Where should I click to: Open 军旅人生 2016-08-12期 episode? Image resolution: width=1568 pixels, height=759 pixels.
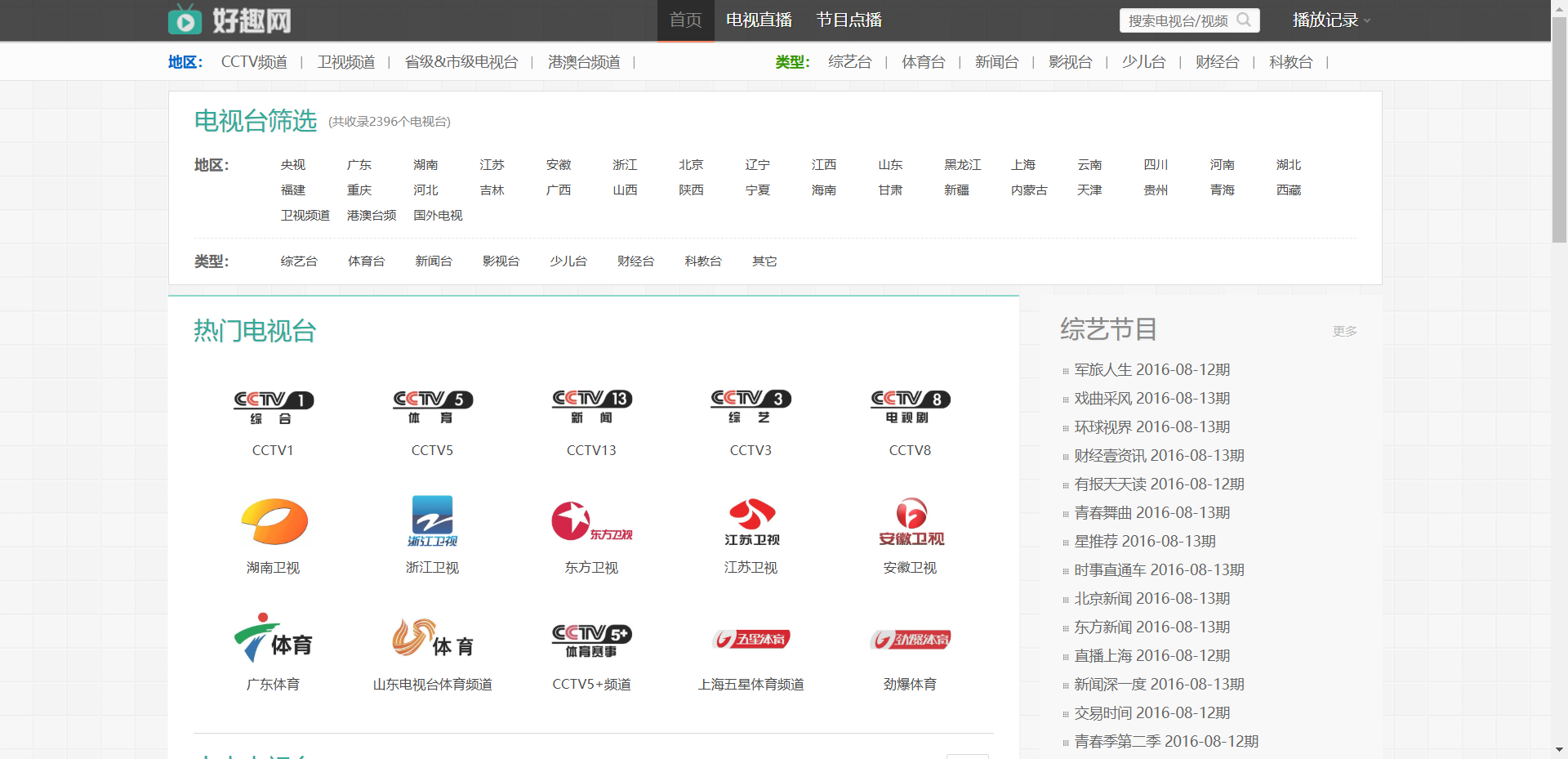point(1151,369)
